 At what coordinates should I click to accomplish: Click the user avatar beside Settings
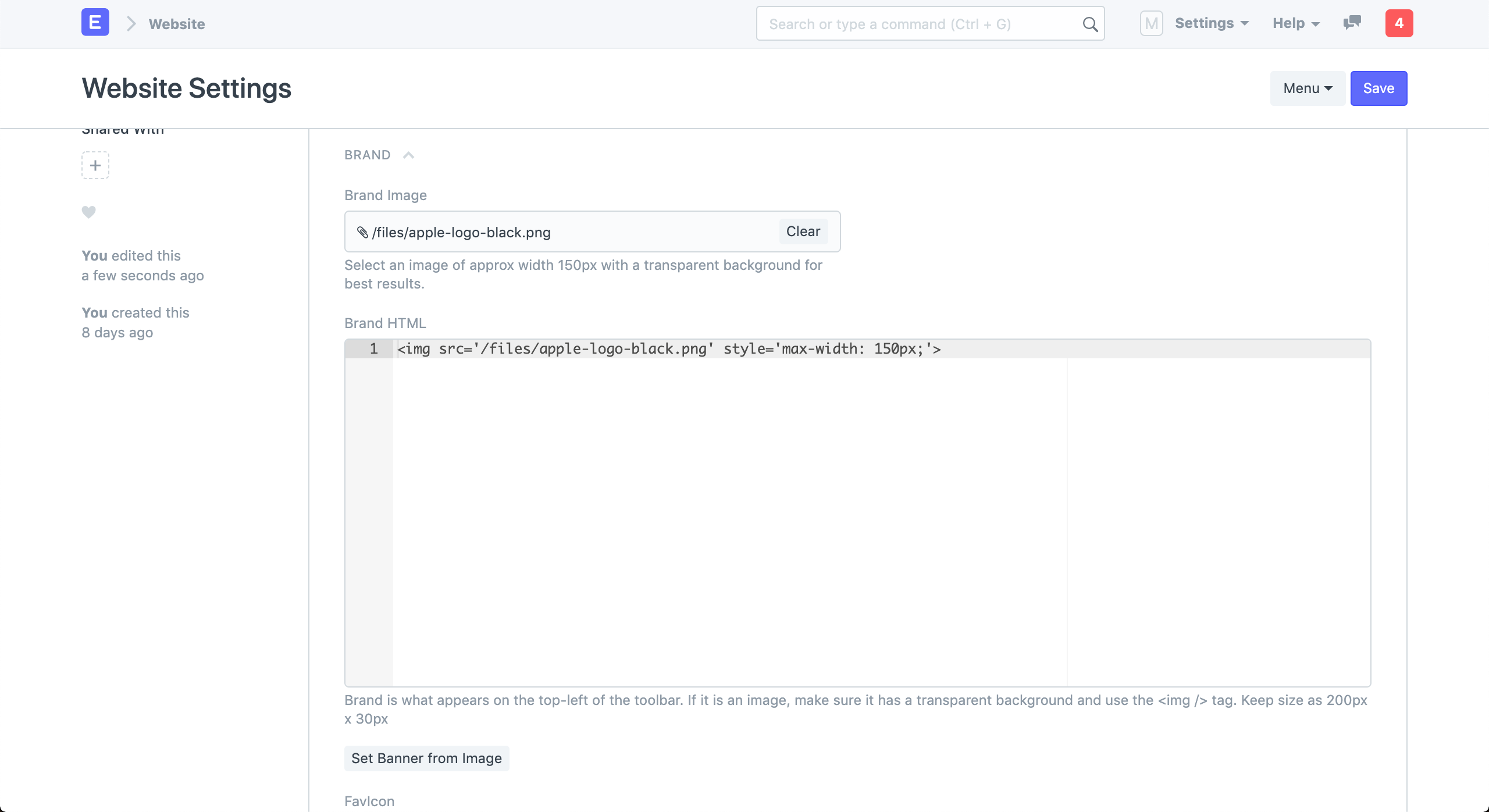coord(1151,23)
